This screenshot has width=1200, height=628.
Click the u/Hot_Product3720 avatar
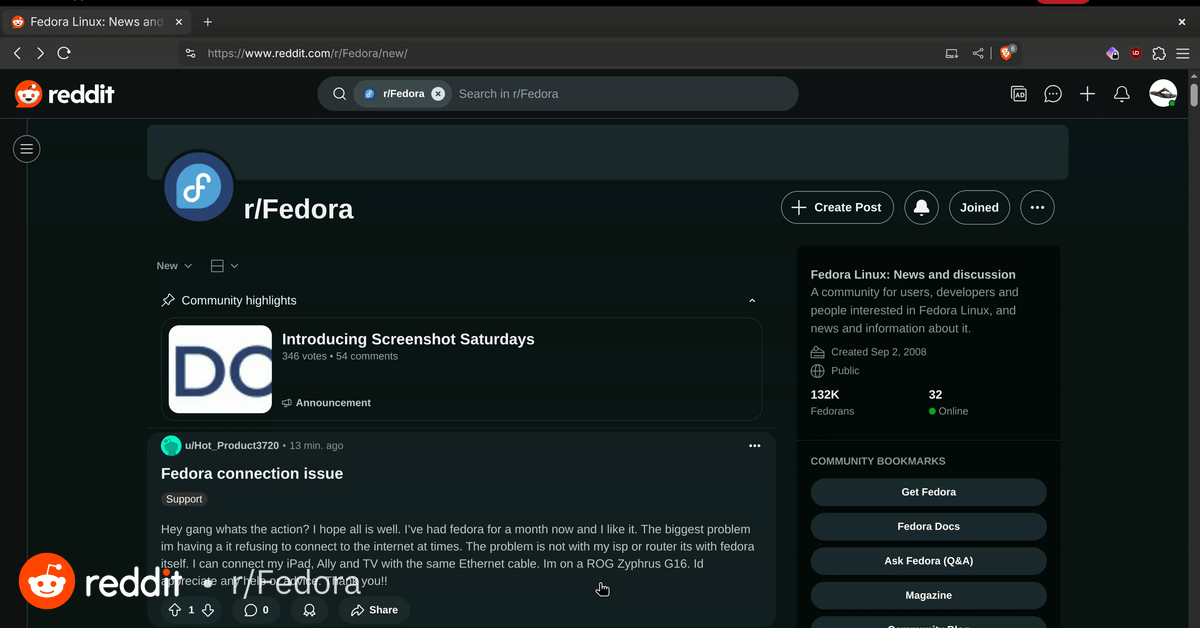(171, 446)
